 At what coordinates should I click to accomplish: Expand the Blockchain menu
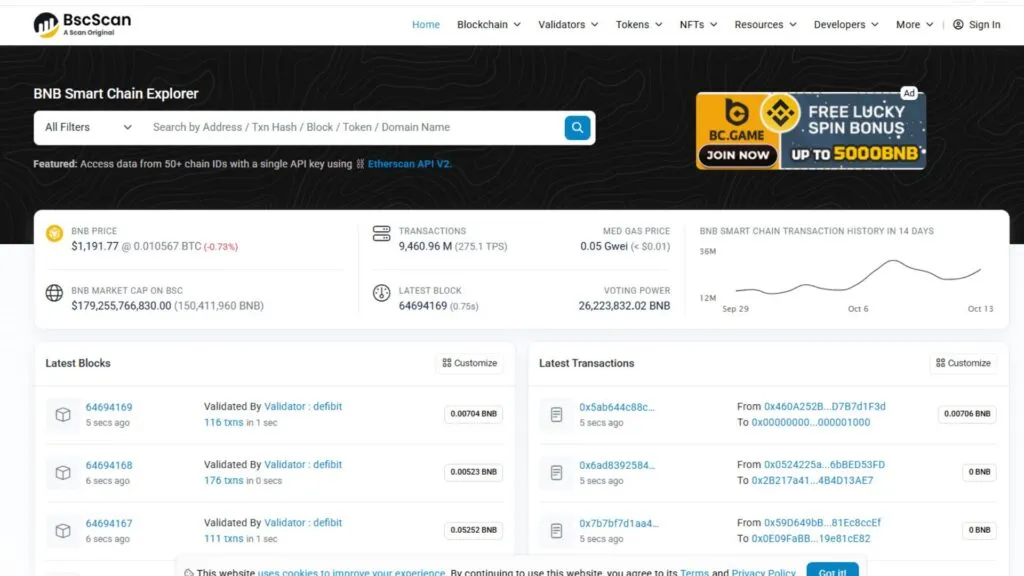tap(488, 25)
